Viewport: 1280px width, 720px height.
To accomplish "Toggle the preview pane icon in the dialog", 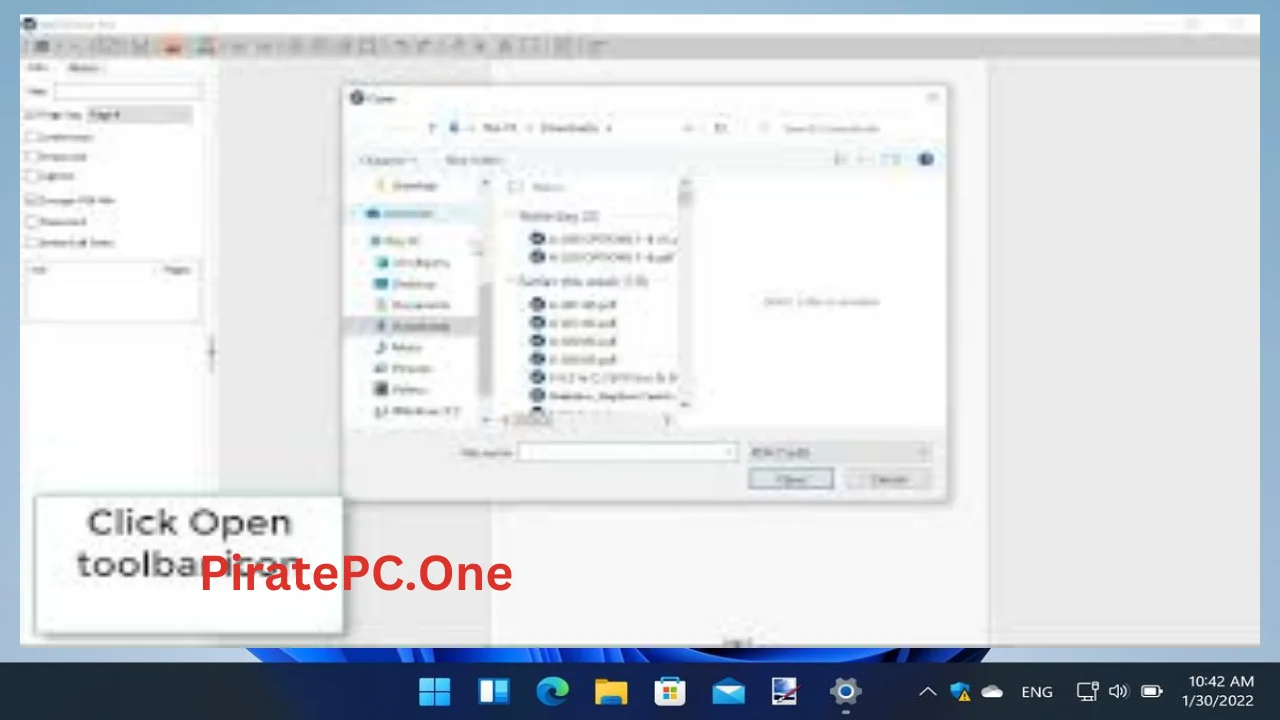I will [889, 160].
